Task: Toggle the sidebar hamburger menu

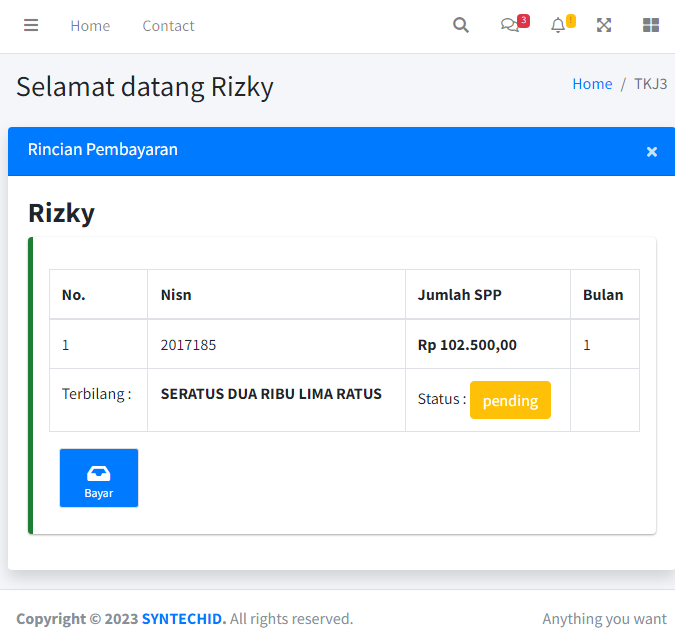Action: tap(31, 26)
